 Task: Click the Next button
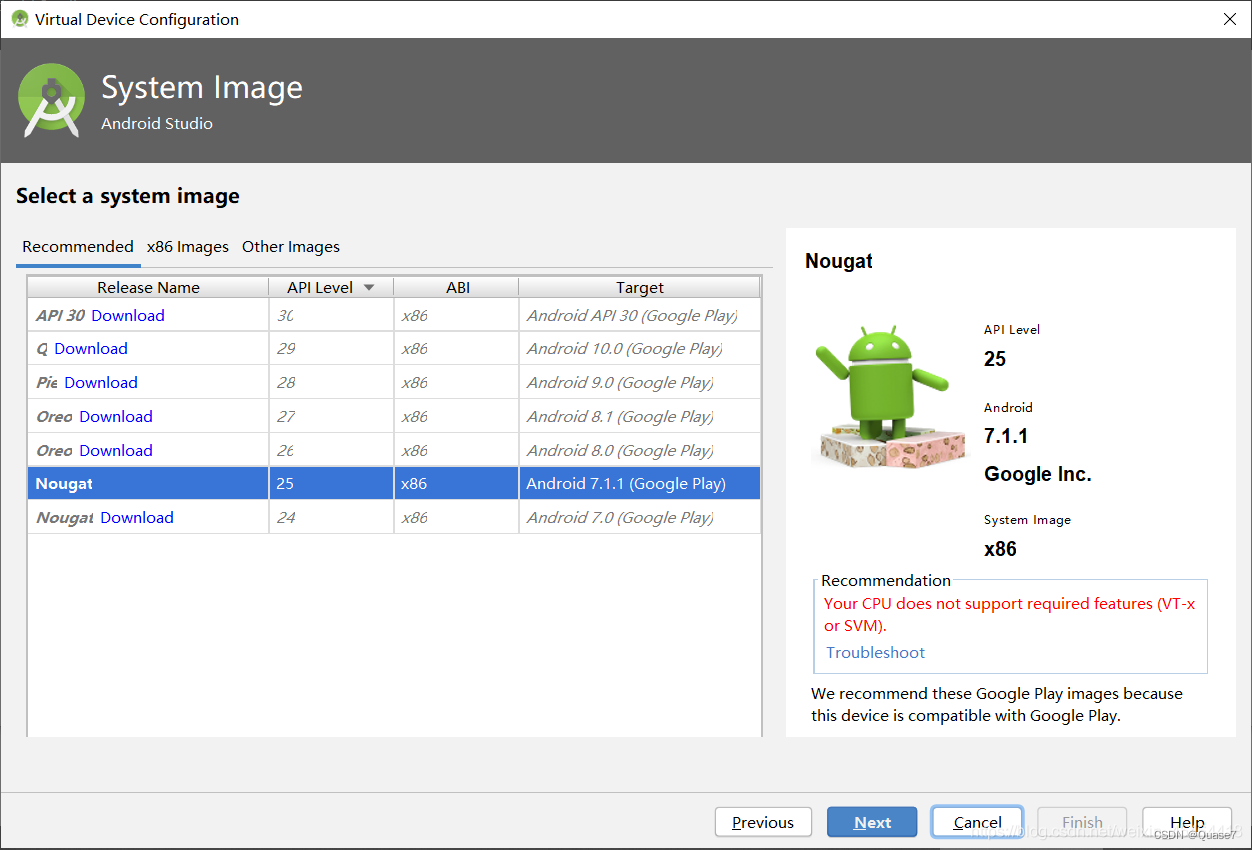872,822
